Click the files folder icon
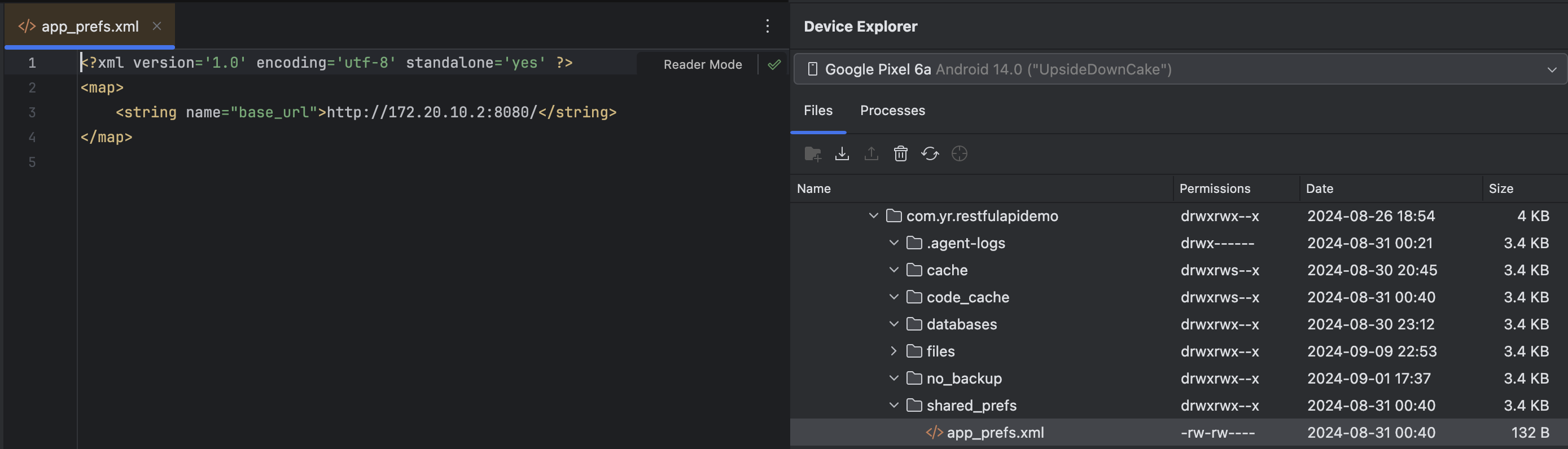This screenshot has height=449, width=1568. point(914,351)
